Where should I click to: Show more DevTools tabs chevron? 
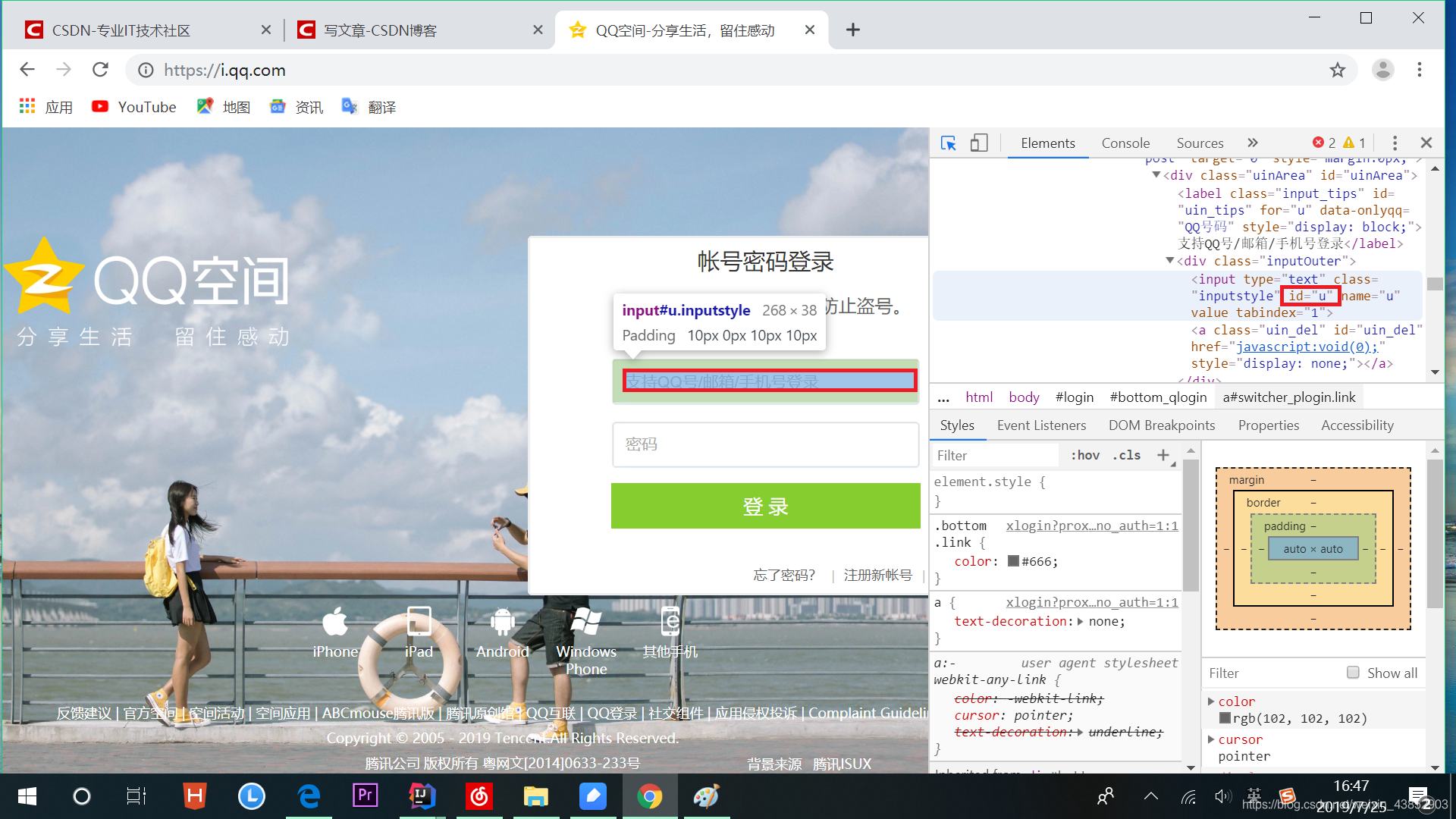1253,143
